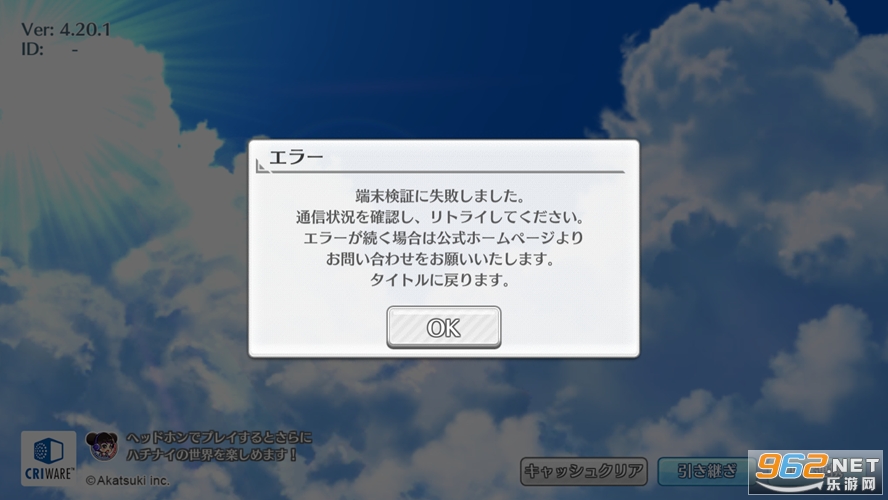Viewport: 888px width, 500px height.
Task: Click the triangle corner icon beside エラー
Action: coord(262,166)
